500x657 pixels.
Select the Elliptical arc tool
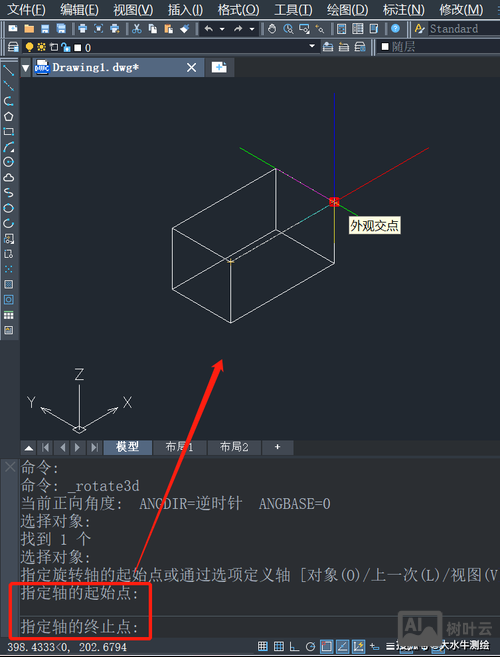(8, 223)
